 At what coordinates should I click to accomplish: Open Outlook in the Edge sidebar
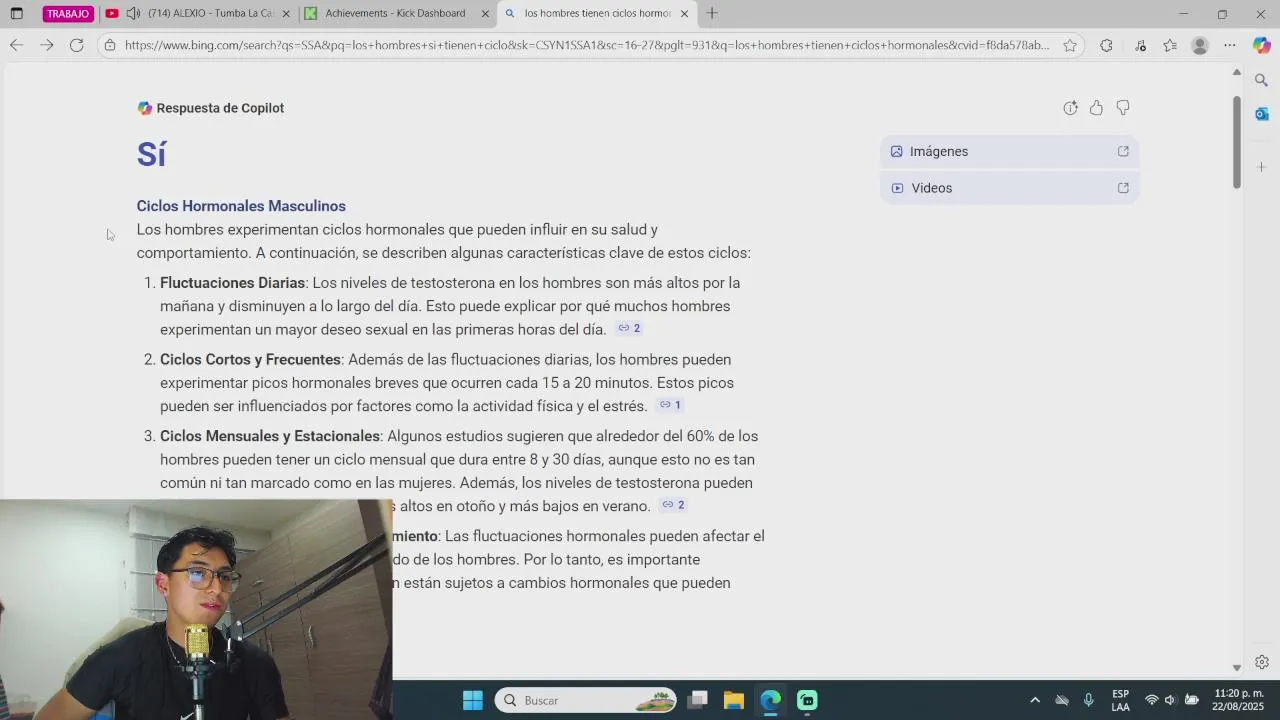1261,114
